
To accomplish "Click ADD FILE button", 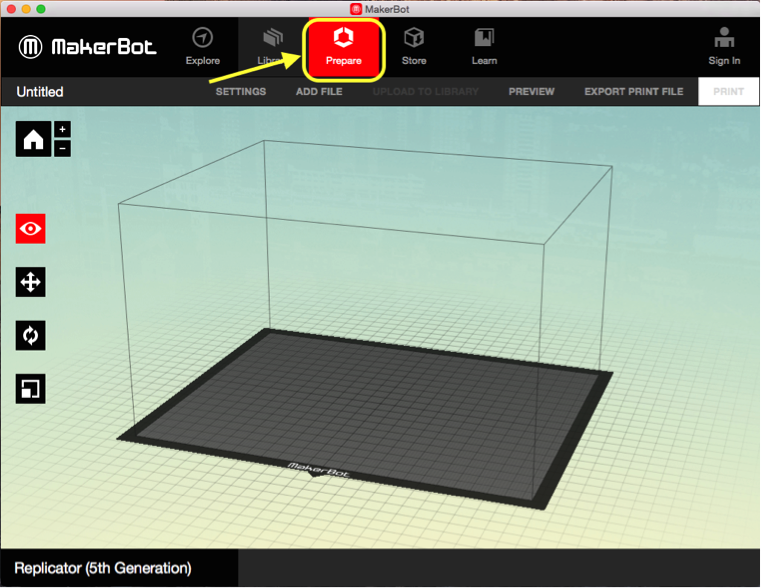I will click(319, 92).
